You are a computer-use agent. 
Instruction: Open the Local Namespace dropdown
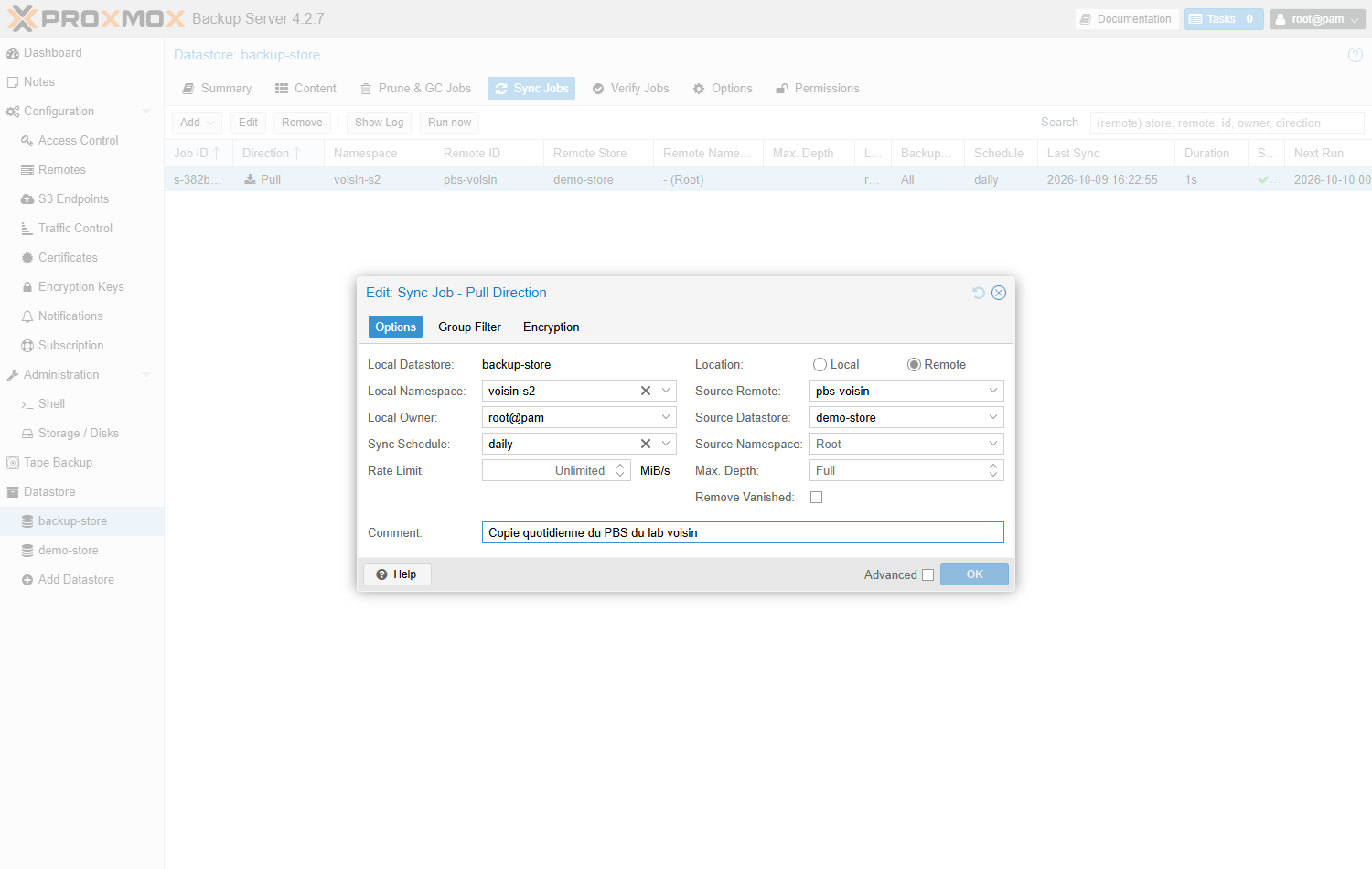(x=666, y=391)
